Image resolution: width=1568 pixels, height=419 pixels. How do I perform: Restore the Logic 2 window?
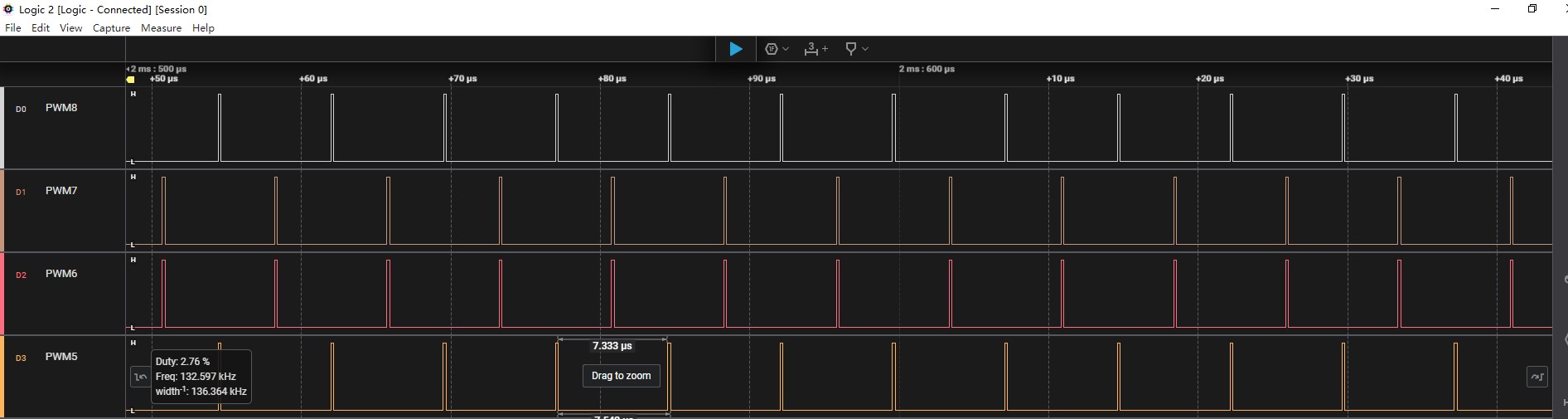1532,9
